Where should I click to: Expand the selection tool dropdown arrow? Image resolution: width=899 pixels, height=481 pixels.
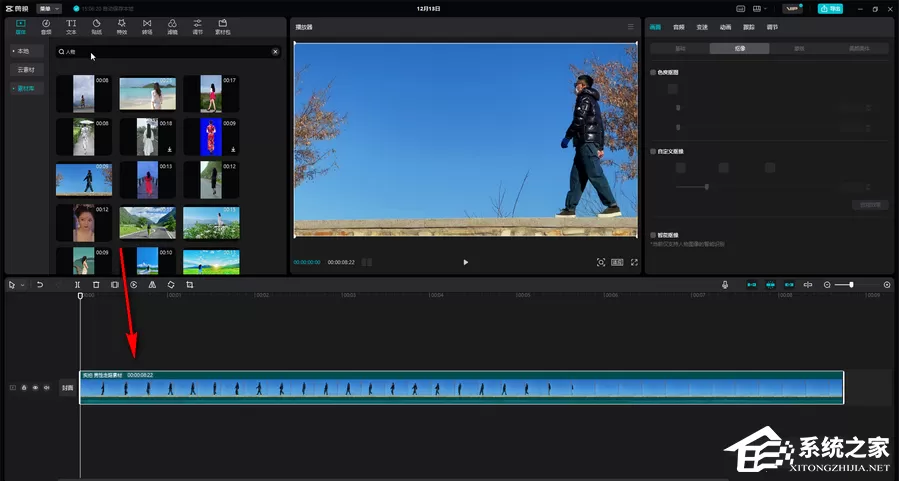22,286
